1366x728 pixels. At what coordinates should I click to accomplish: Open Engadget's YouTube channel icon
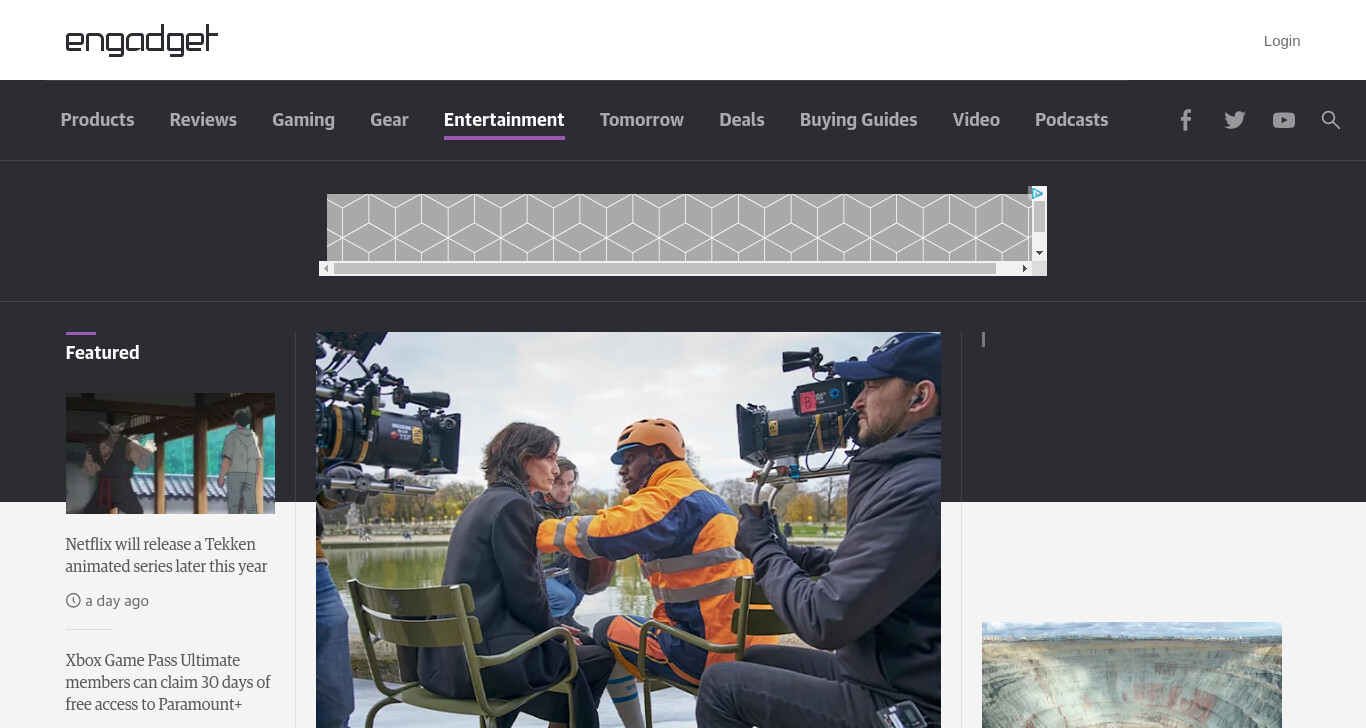1284,120
